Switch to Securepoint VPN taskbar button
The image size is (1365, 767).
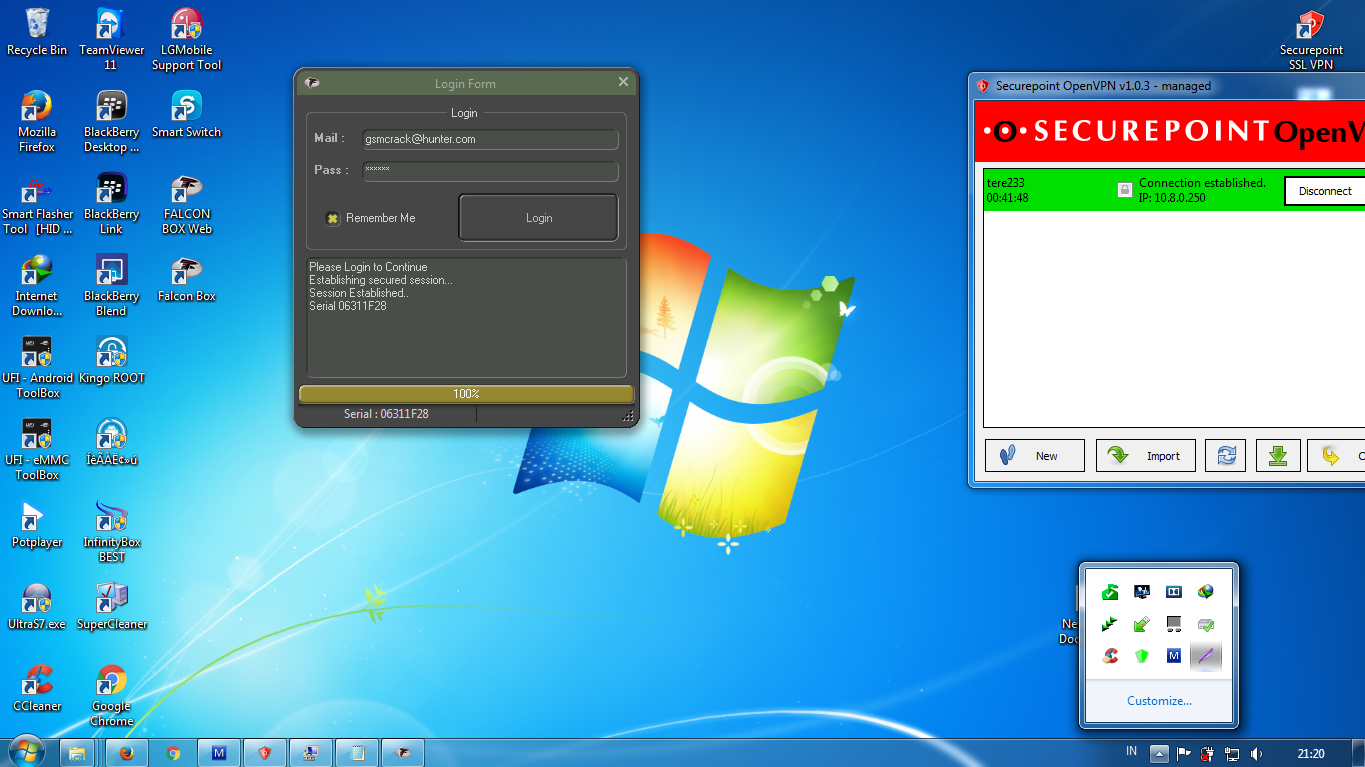click(265, 753)
